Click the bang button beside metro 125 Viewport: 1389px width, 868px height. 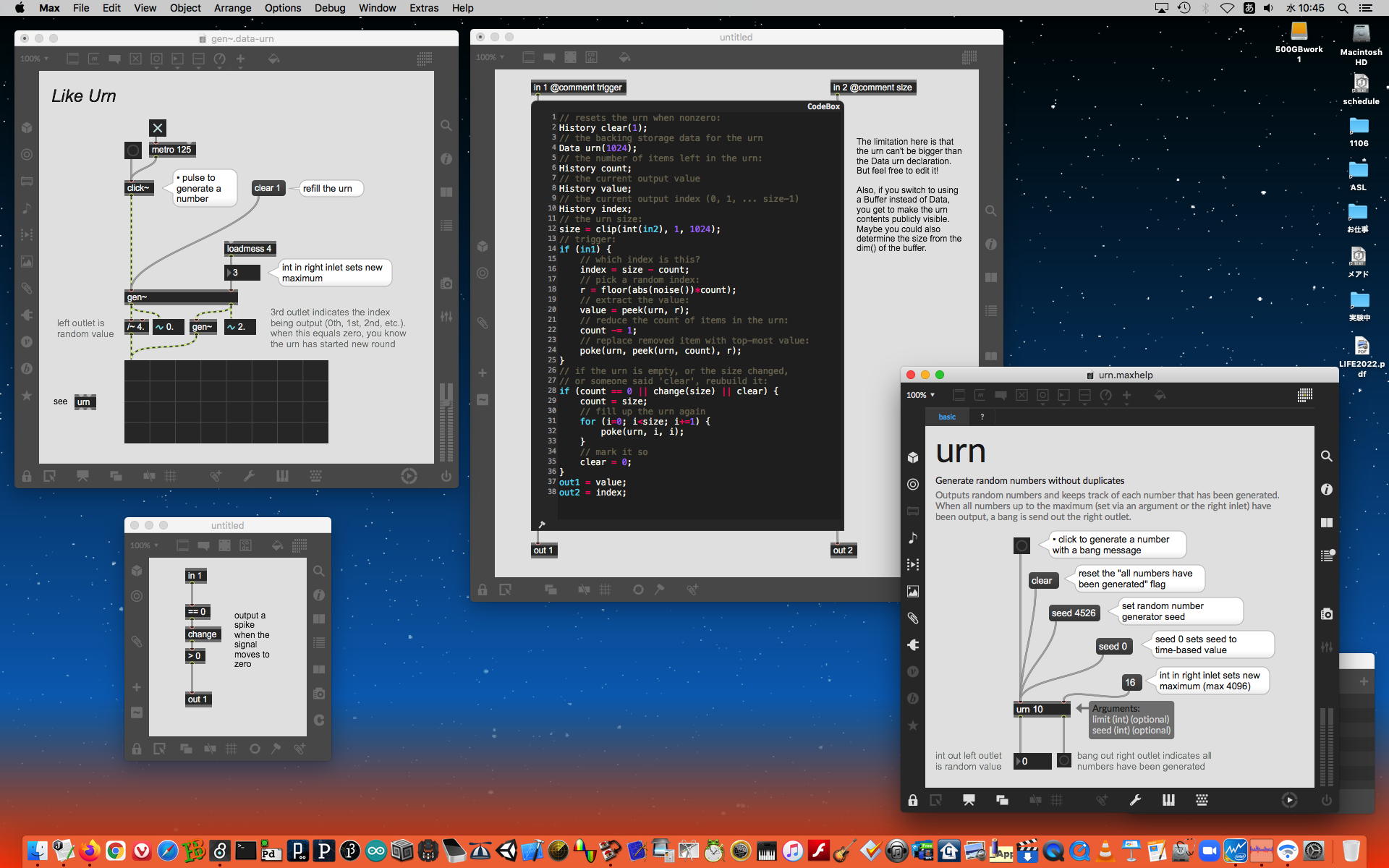point(133,150)
